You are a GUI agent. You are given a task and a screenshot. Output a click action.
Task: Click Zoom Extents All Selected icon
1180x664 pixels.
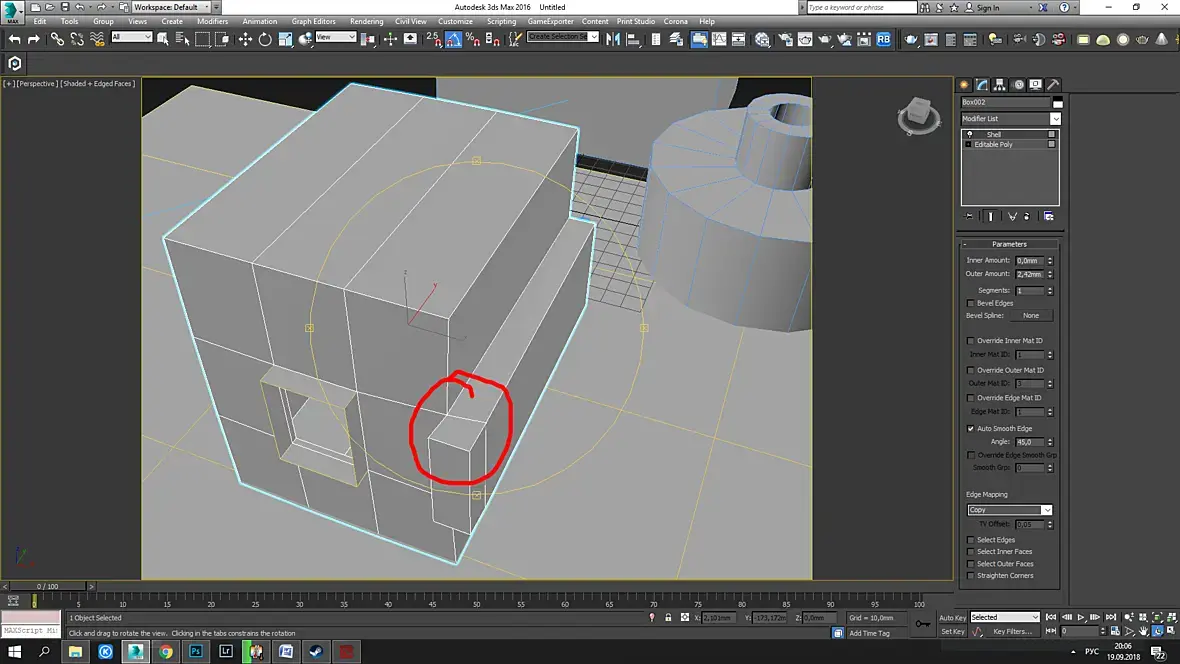(1172, 617)
